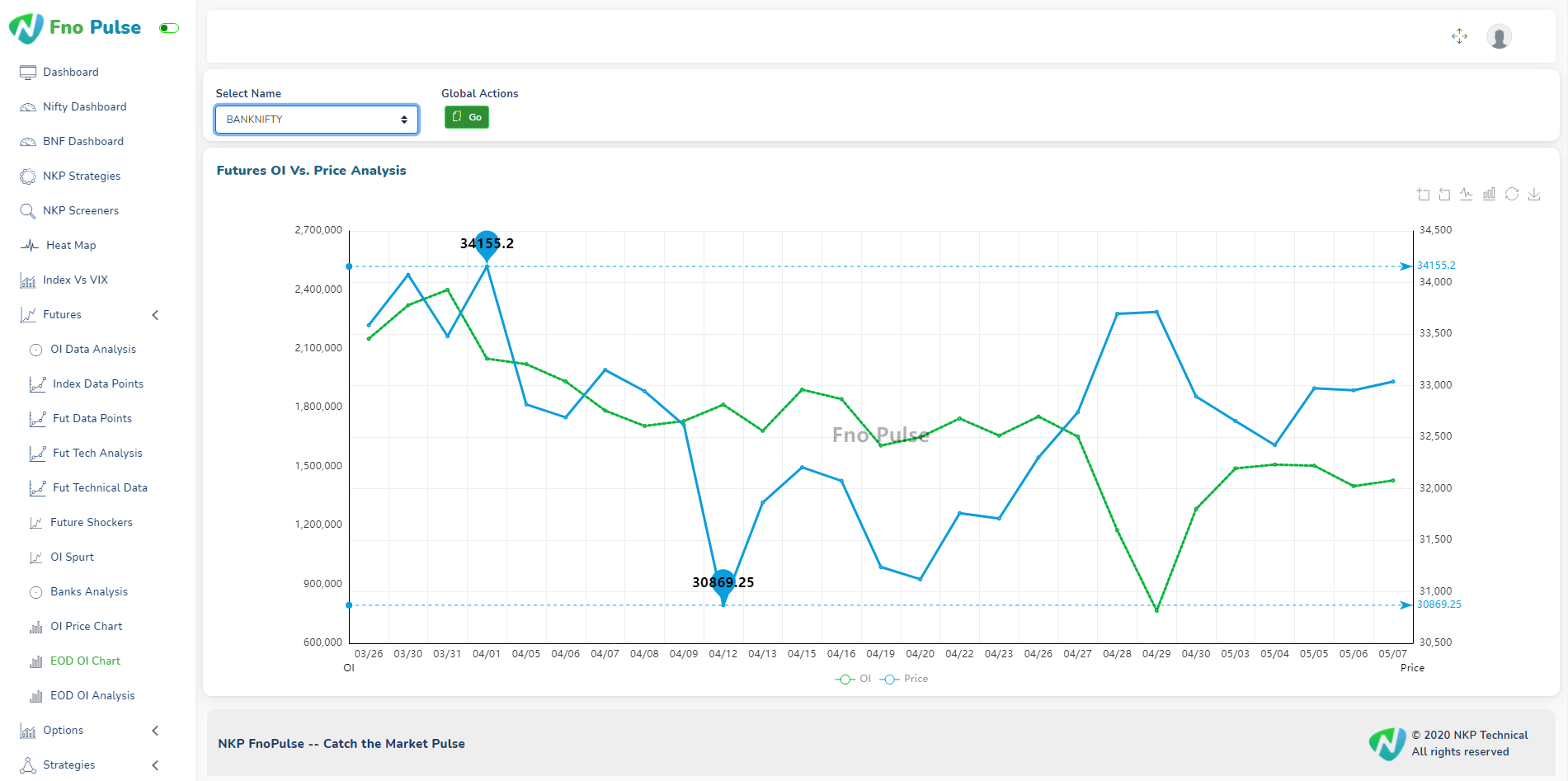Expand the Strategies menu chevron
This screenshot has width=1568, height=781.
pos(155,765)
